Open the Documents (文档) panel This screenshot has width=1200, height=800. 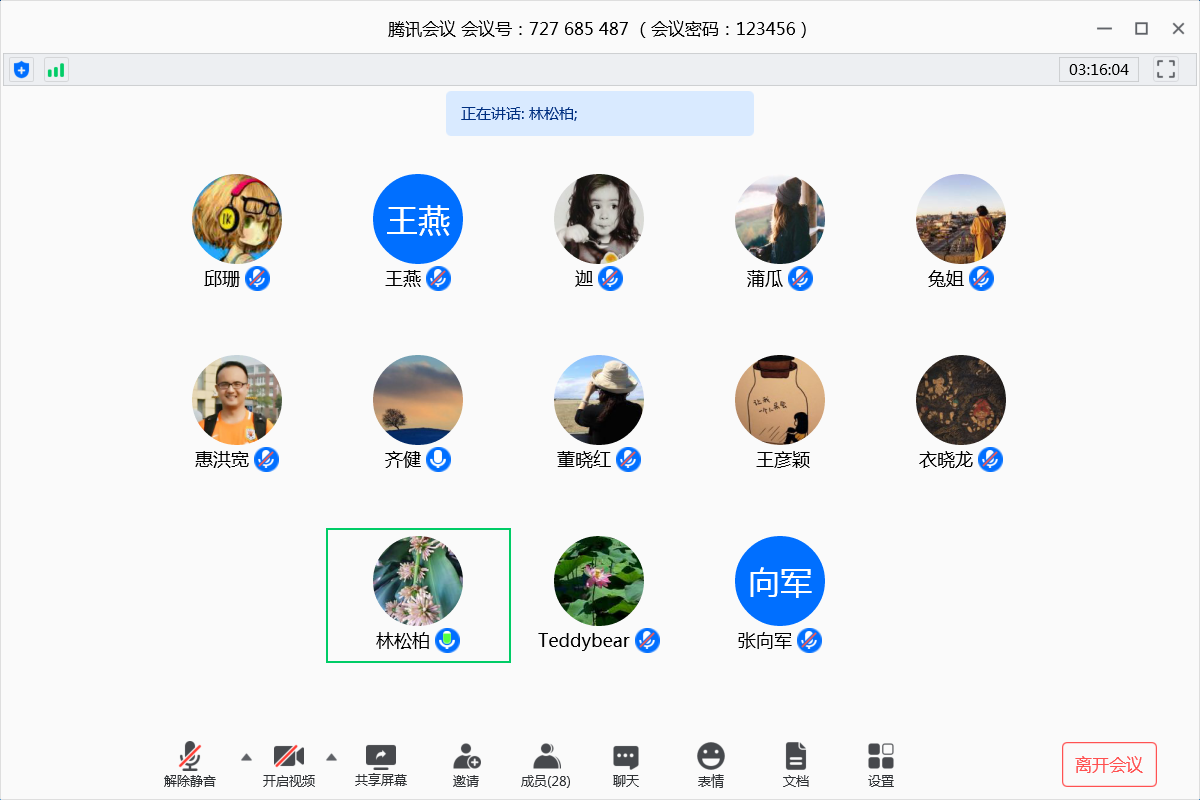click(x=796, y=765)
